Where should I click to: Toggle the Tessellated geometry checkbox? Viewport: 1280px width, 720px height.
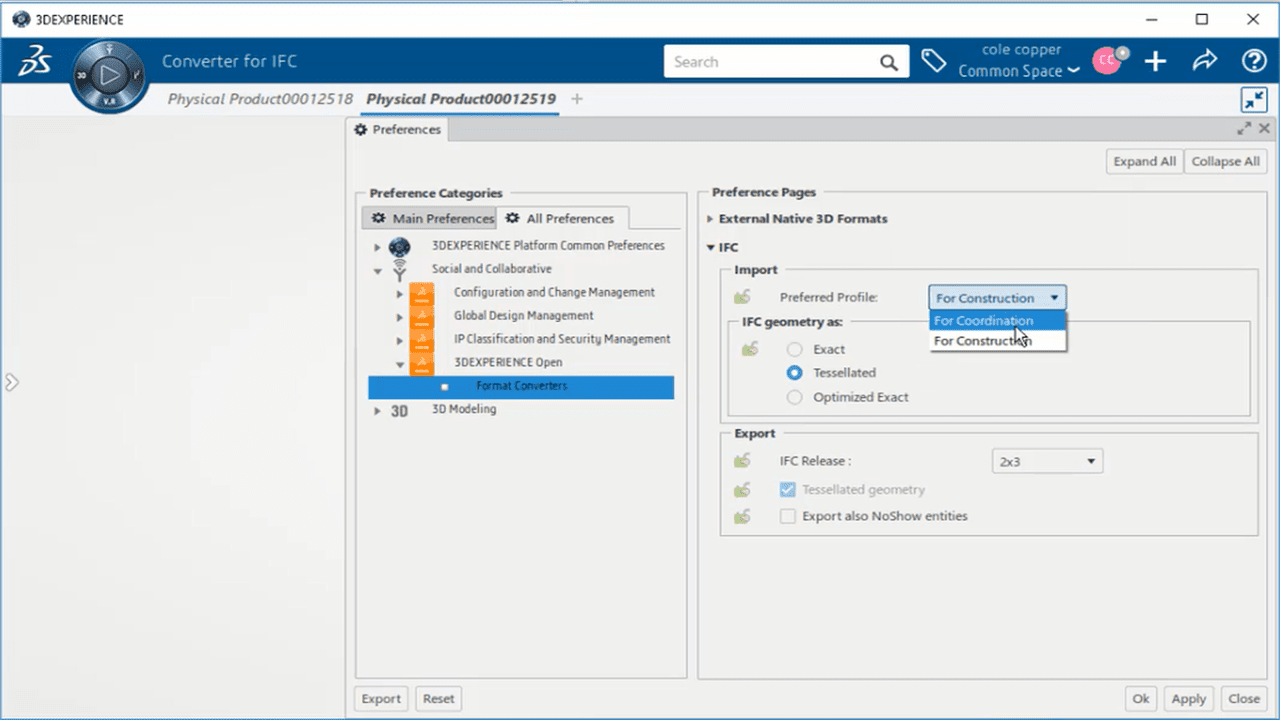pos(788,490)
